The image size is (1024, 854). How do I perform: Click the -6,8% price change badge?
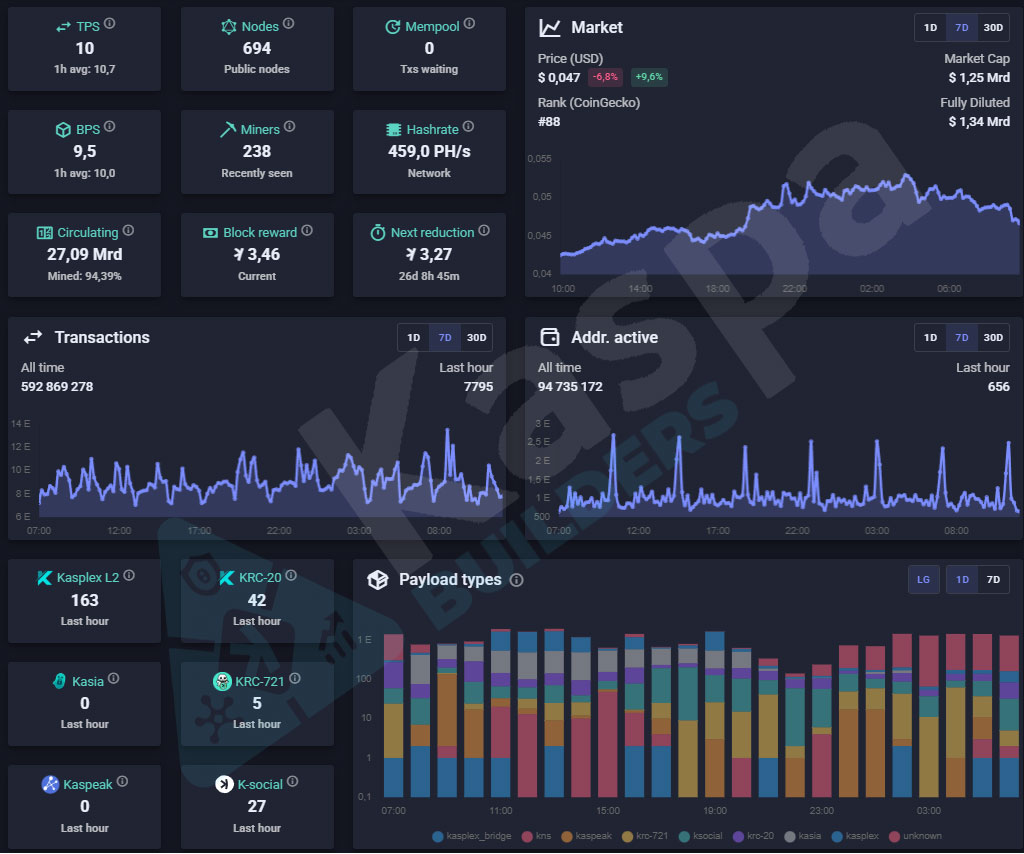point(605,77)
